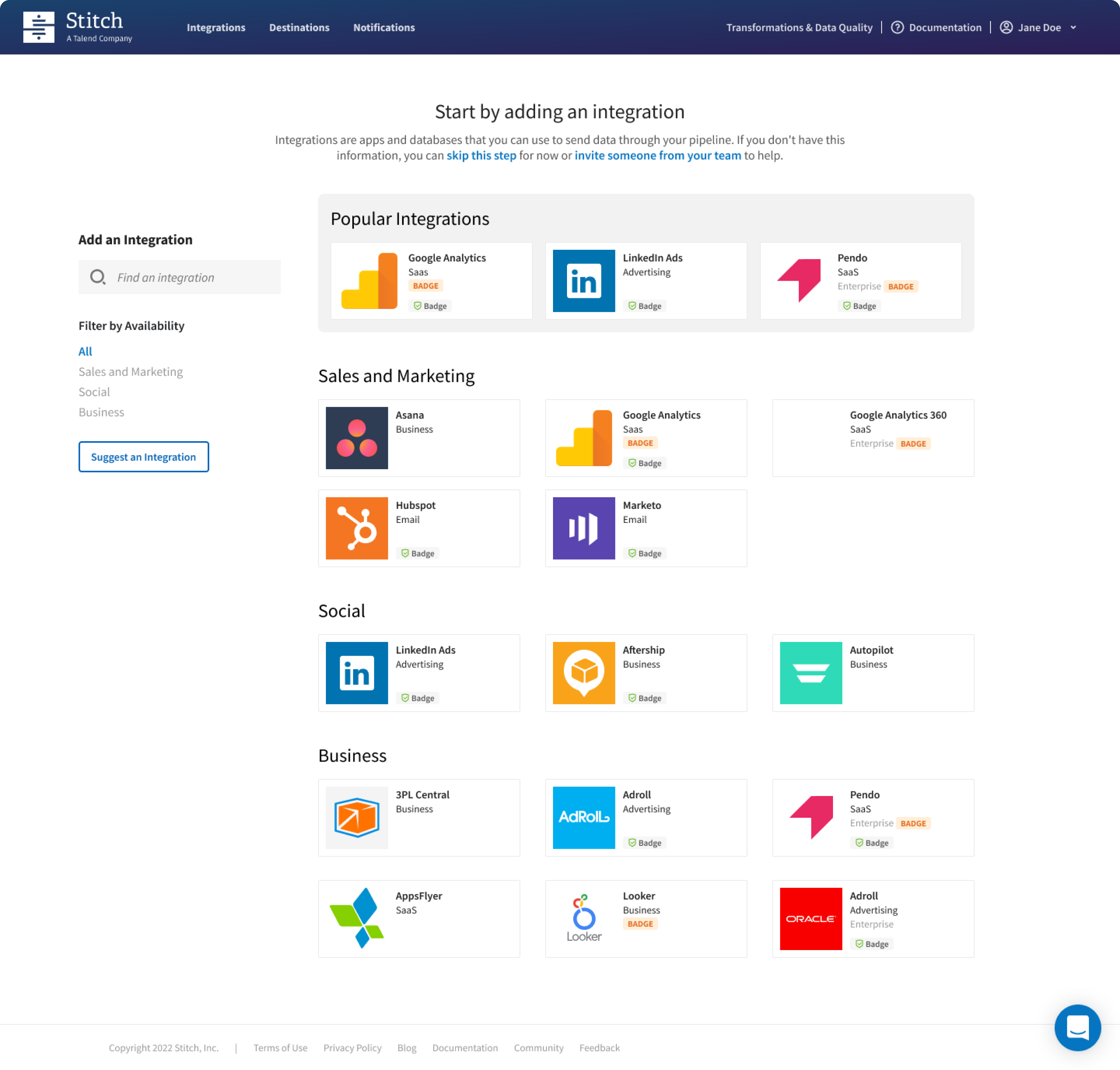Choose the Hubspot integration logo
Viewport: 1120px width, 1070px height.
click(x=356, y=528)
